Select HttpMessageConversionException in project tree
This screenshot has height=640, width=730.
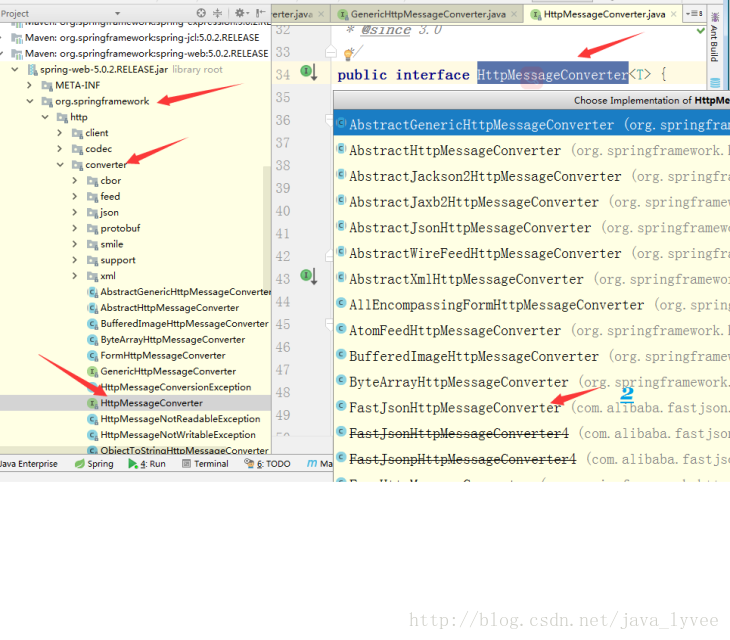pos(176,387)
